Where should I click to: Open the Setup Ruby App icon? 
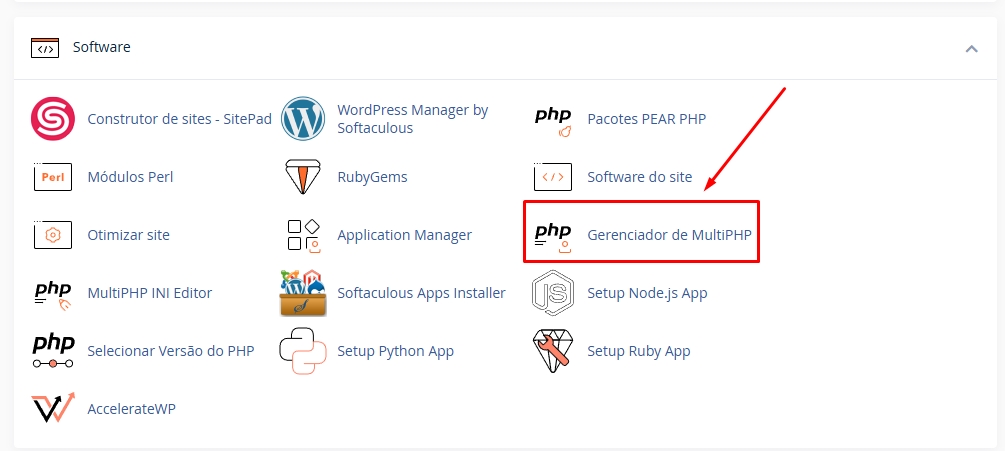click(x=553, y=351)
